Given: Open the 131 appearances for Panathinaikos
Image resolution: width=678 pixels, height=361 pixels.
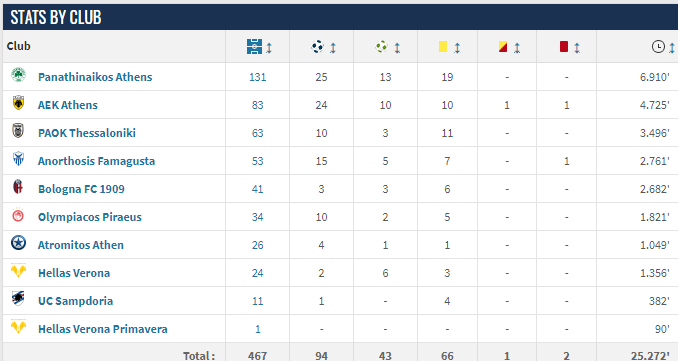Looking at the screenshot, I should pyautogui.click(x=257, y=77).
